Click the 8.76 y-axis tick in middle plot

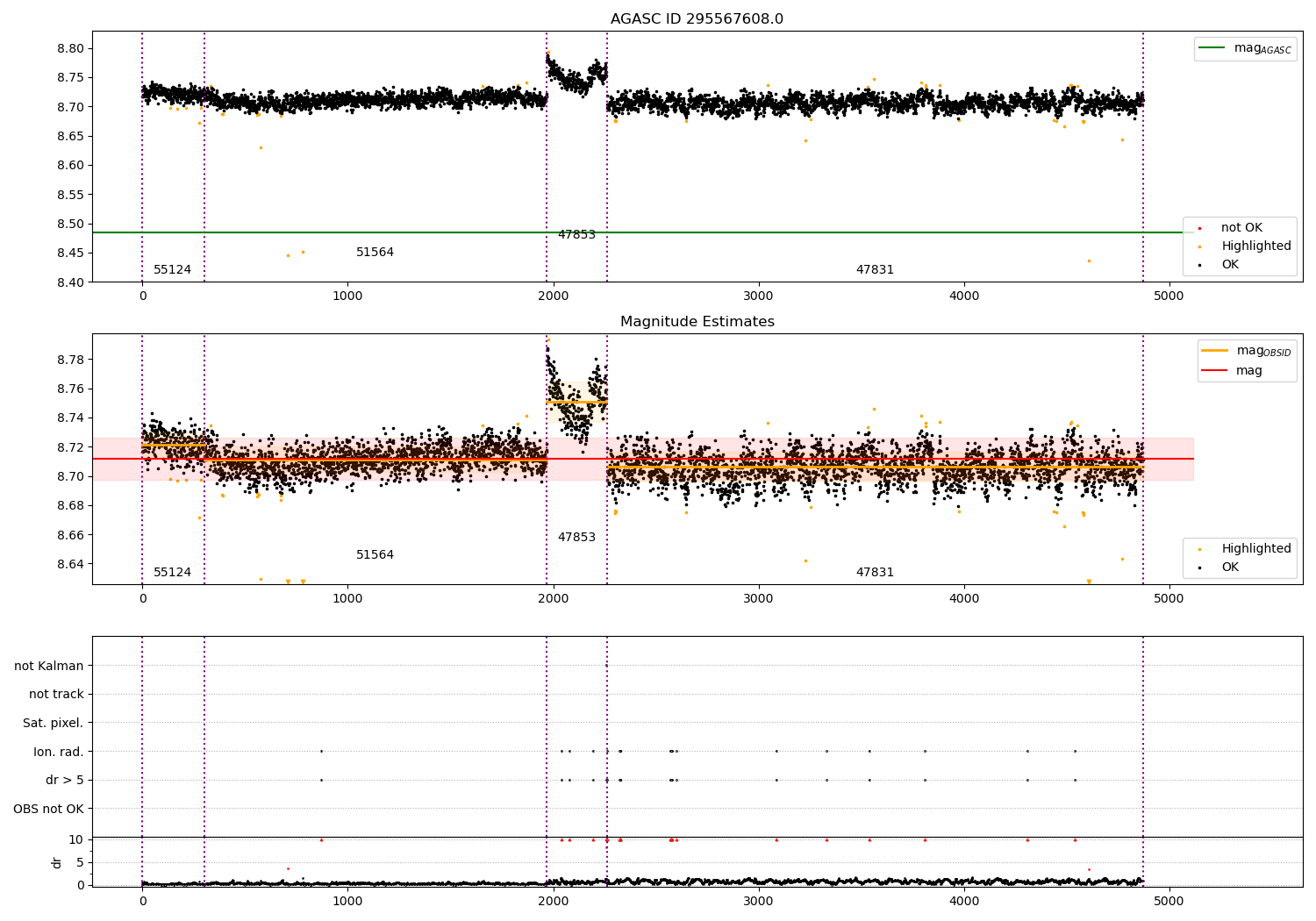pyautogui.click(x=71, y=389)
